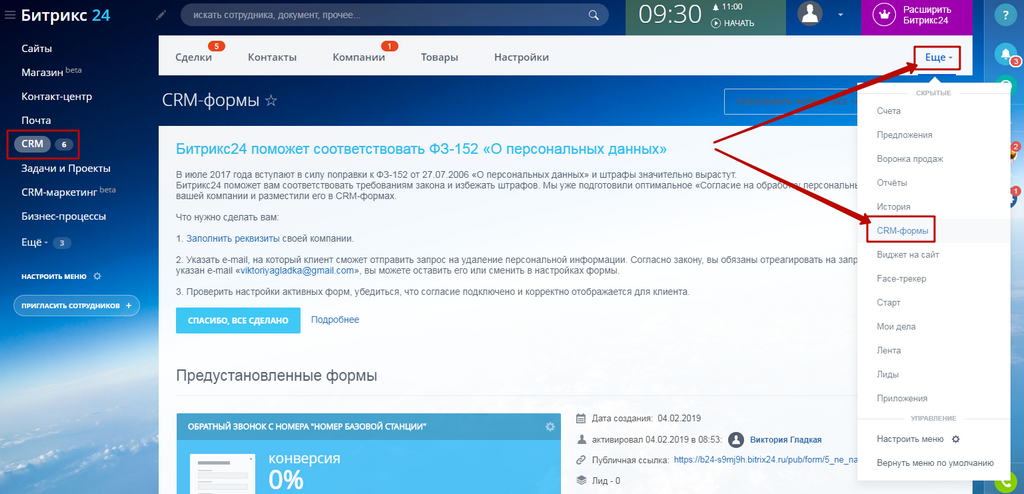This screenshot has width=1024, height=494.
Task: Click the plus icon on Пригласить сотрудников
Action: point(129,305)
